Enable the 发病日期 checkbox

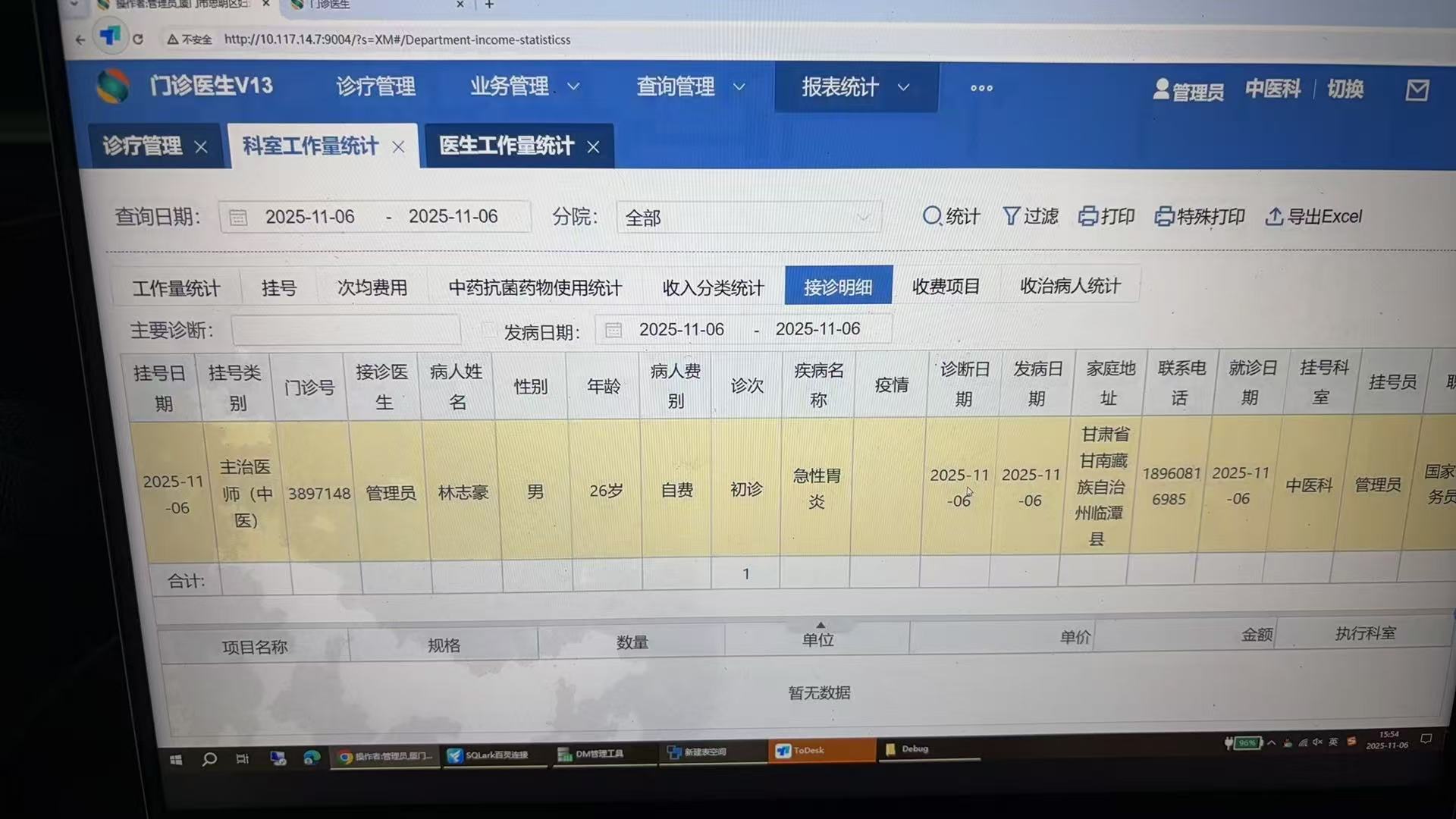[489, 331]
